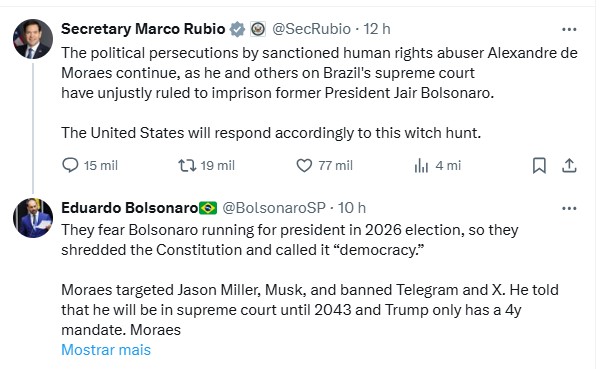The width and height of the screenshot is (613, 369).
Task: Open more options on Rubio's post
Action: pyautogui.click(x=569, y=29)
